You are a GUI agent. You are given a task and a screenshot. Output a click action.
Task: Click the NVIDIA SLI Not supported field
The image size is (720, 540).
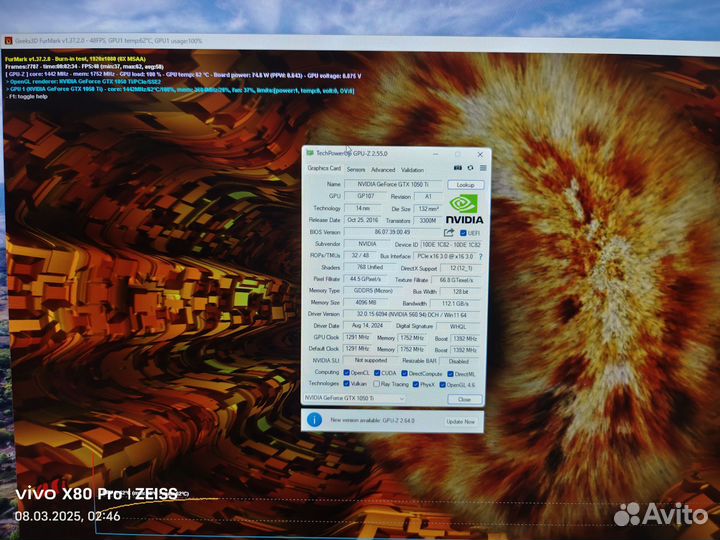point(371,360)
